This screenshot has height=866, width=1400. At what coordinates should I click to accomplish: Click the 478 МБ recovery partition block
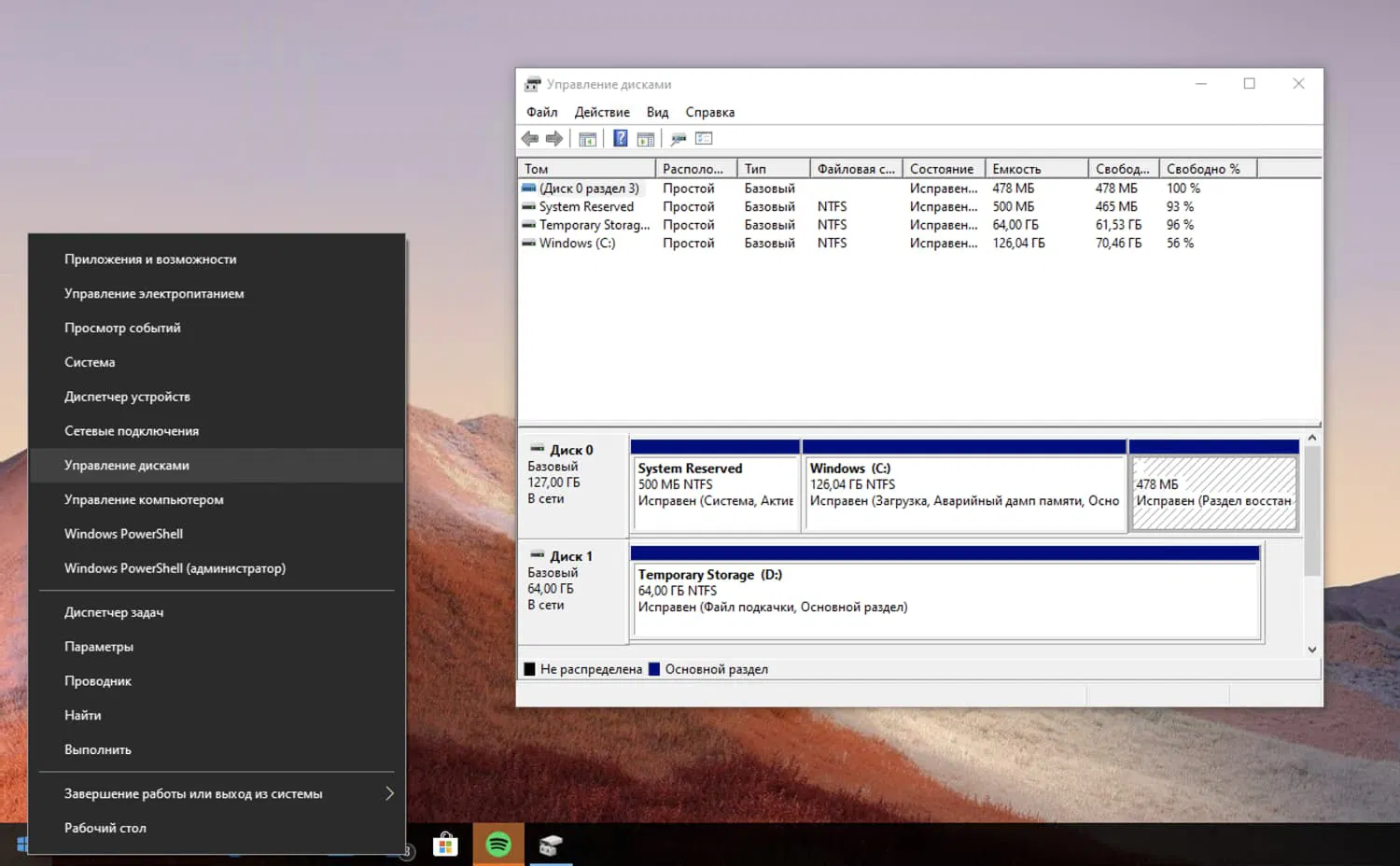point(1212,493)
